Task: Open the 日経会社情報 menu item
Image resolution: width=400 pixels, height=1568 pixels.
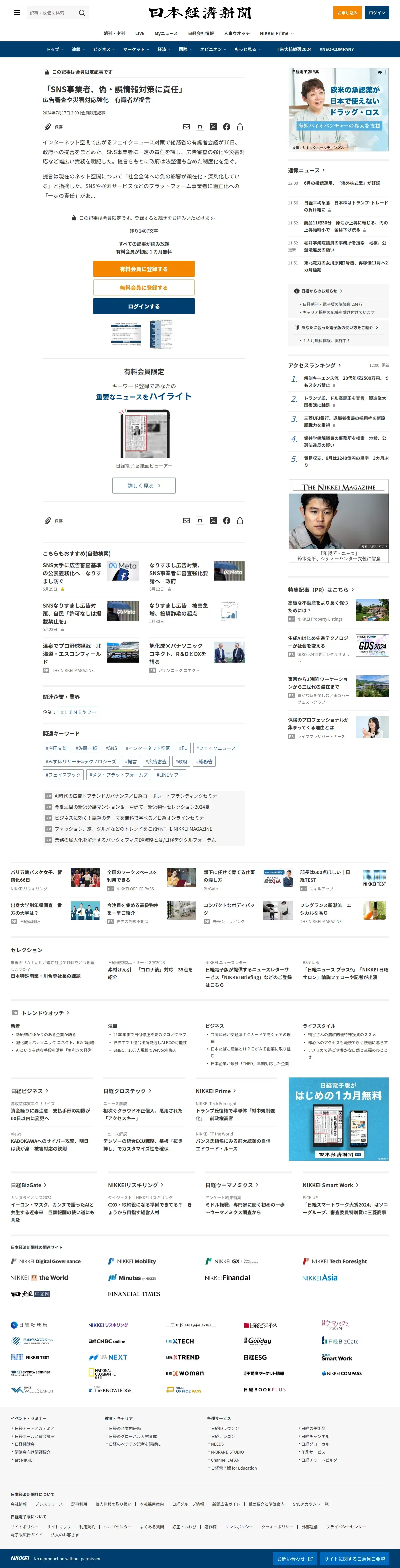Action: pyautogui.click(x=201, y=33)
